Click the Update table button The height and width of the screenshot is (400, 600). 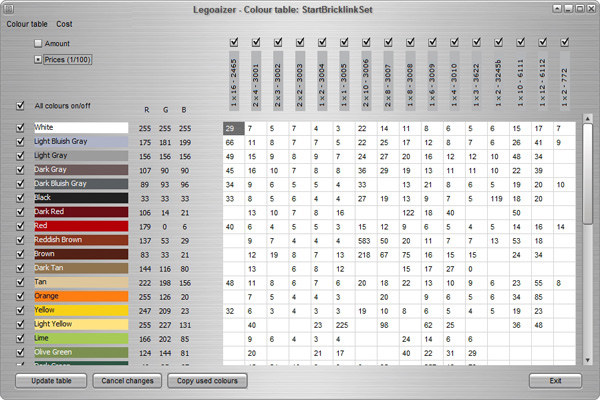(51, 381)
